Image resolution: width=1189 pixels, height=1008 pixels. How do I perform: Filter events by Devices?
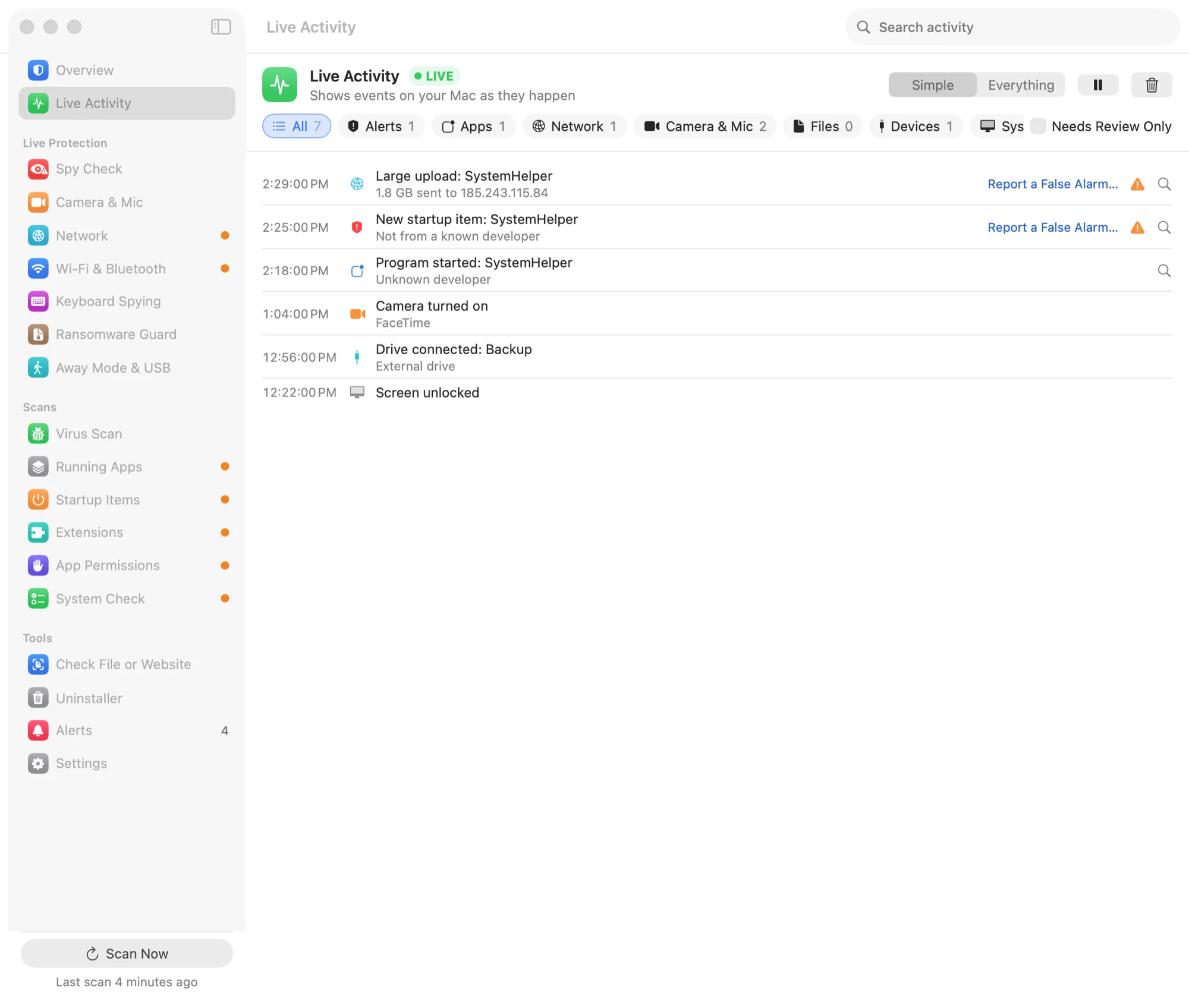click(916, 126)
